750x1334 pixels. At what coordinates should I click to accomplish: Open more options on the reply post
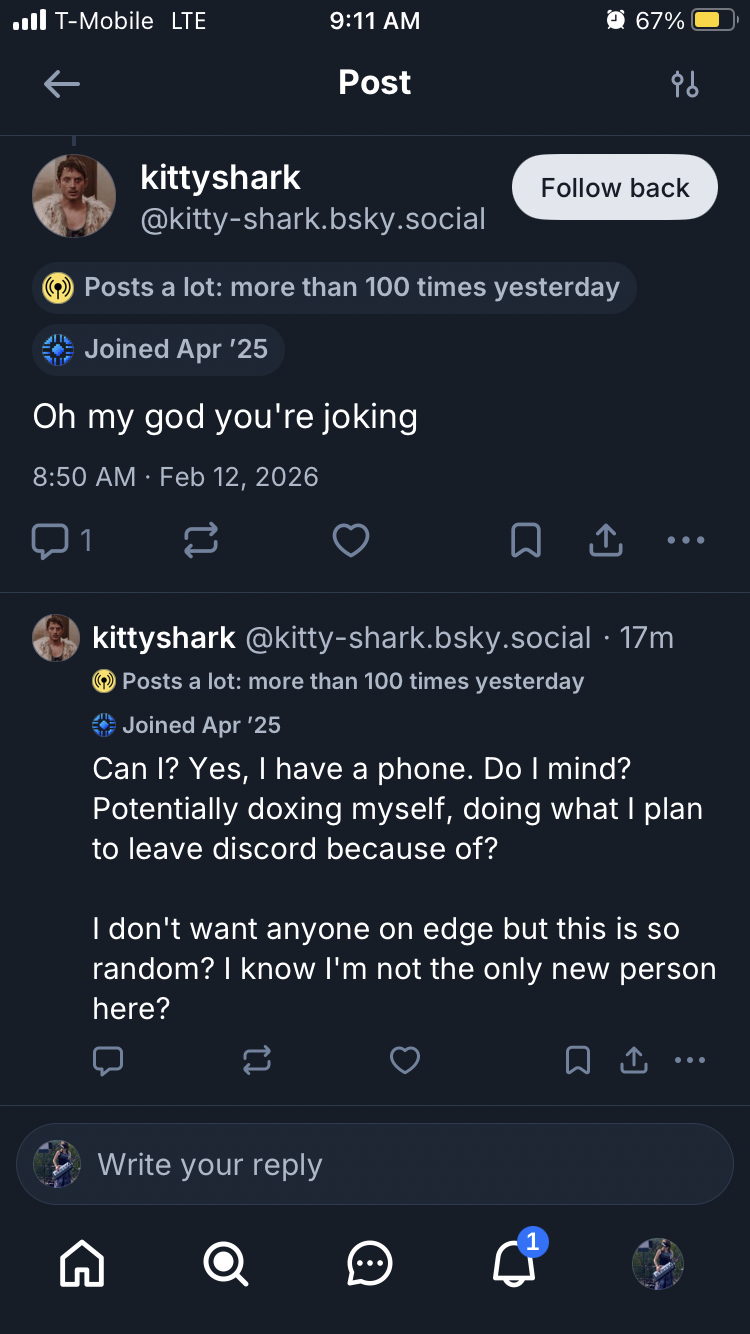click(x=690, y=1060)
